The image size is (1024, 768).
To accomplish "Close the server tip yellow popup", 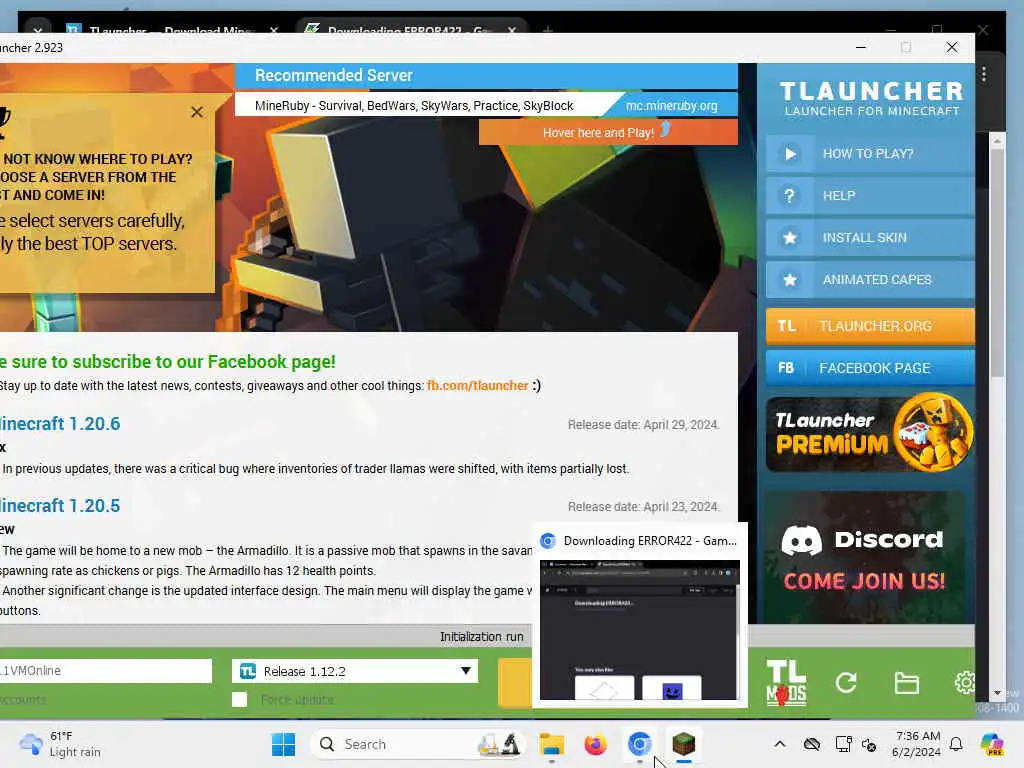I will [197, 112].
